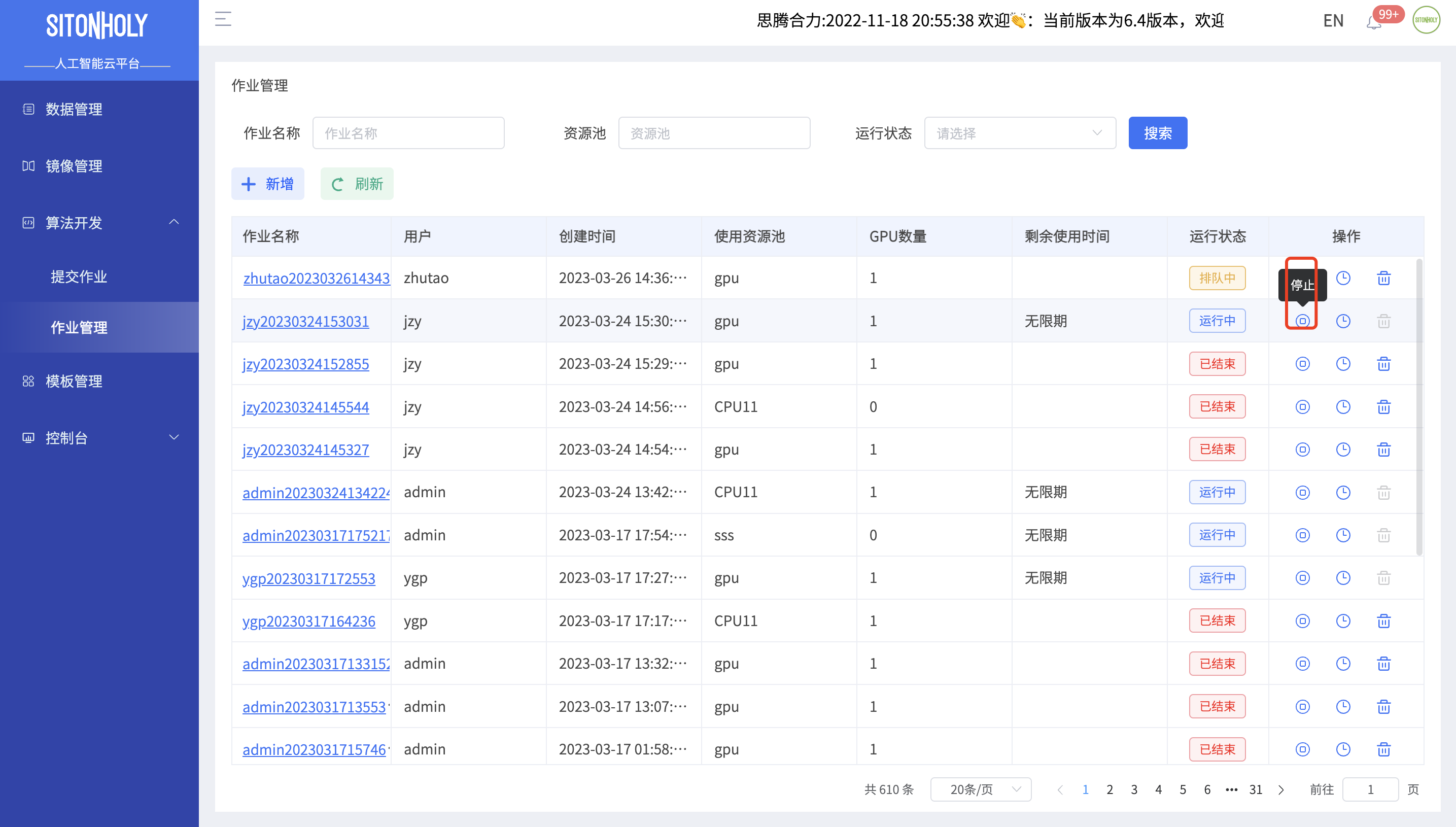Delete job zhutao2023032614343
Viewport: 1456px width, 827px height.
(1384, 278)
